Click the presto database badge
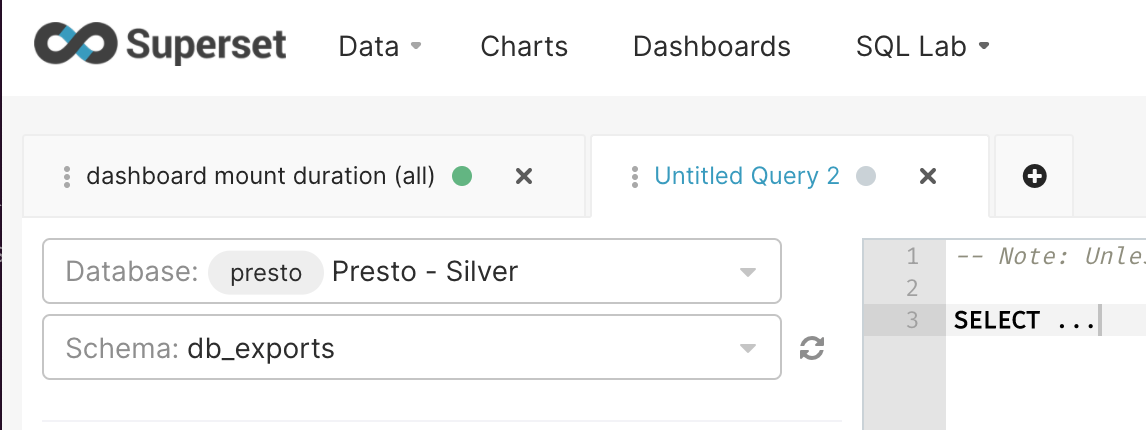 point(266,272)
